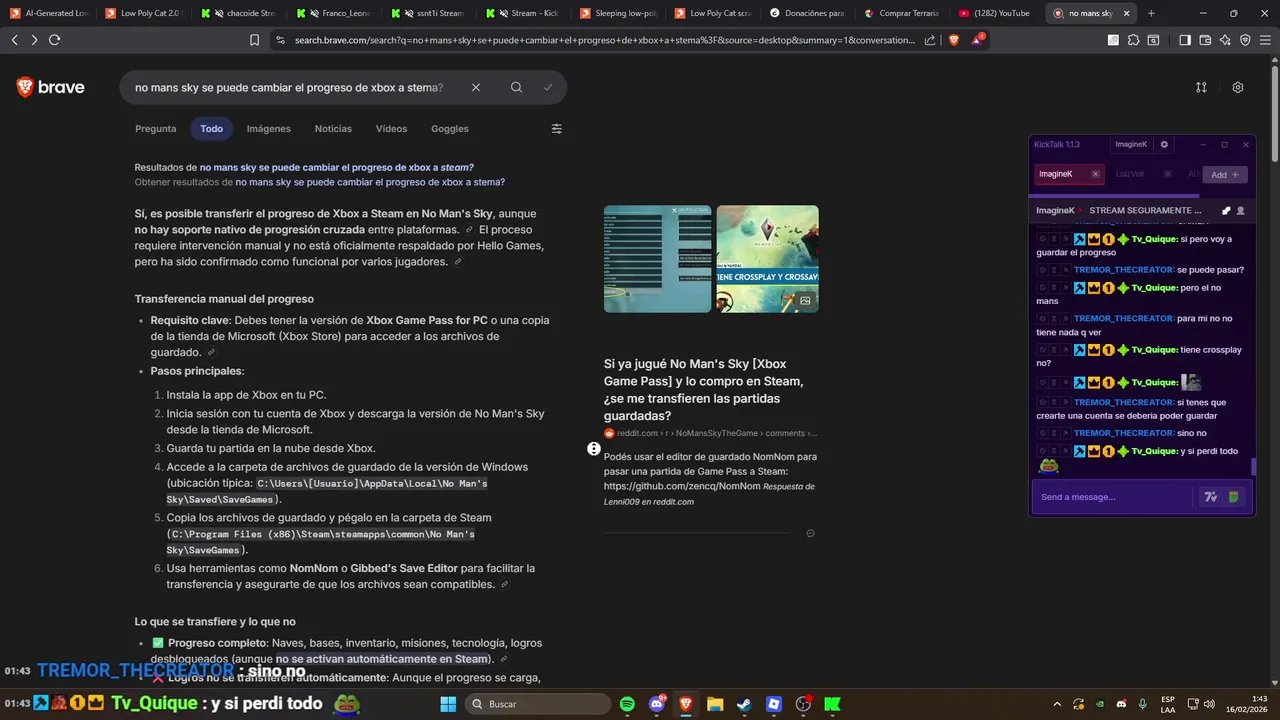Image resolution: width=1280 pixels, height=720 pixels.
Task: Open the first AI answer image thumbnail
Action: [x=657, y=259]
